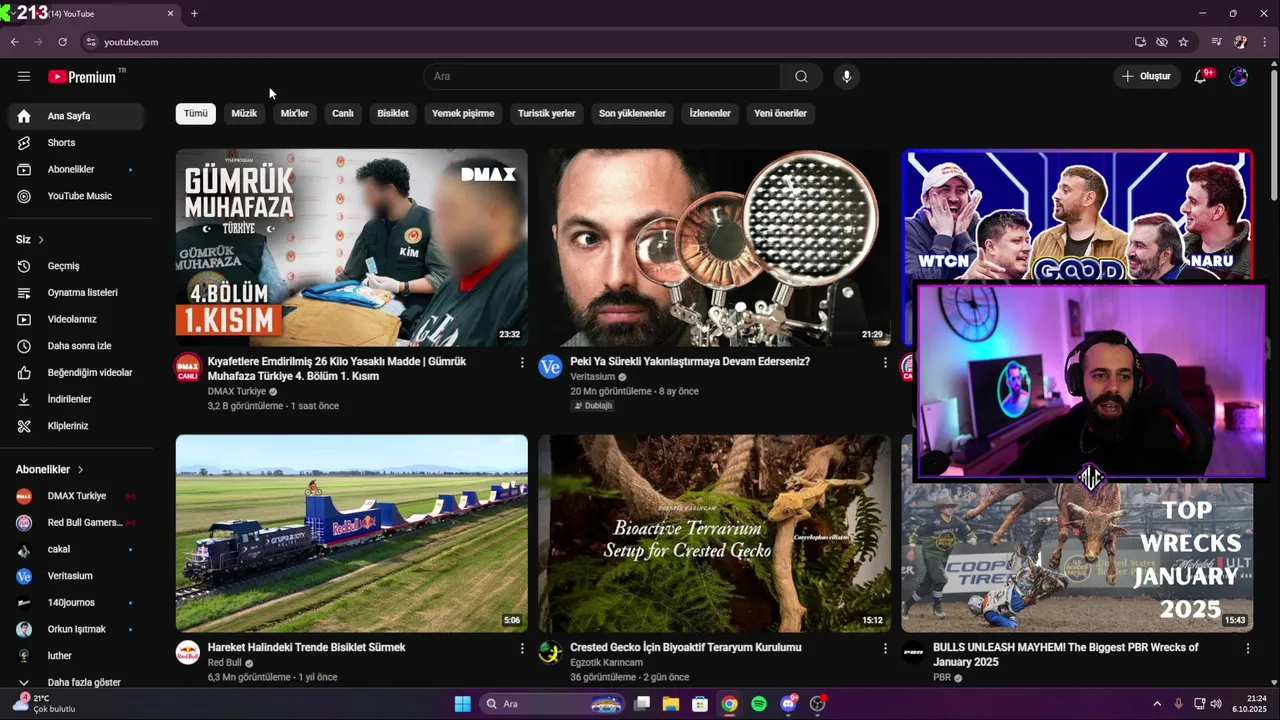Open Red Bull Gamers subscription channel
The height and width of the screenshot is (720, 1280).
coord(76,522)
